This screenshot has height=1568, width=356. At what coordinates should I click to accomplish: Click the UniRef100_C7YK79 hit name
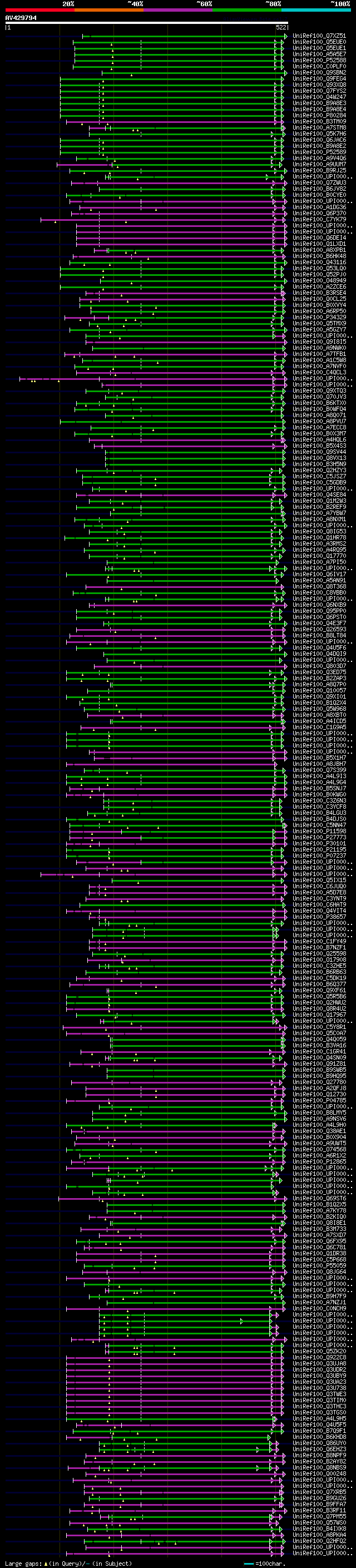coord(319,220)
